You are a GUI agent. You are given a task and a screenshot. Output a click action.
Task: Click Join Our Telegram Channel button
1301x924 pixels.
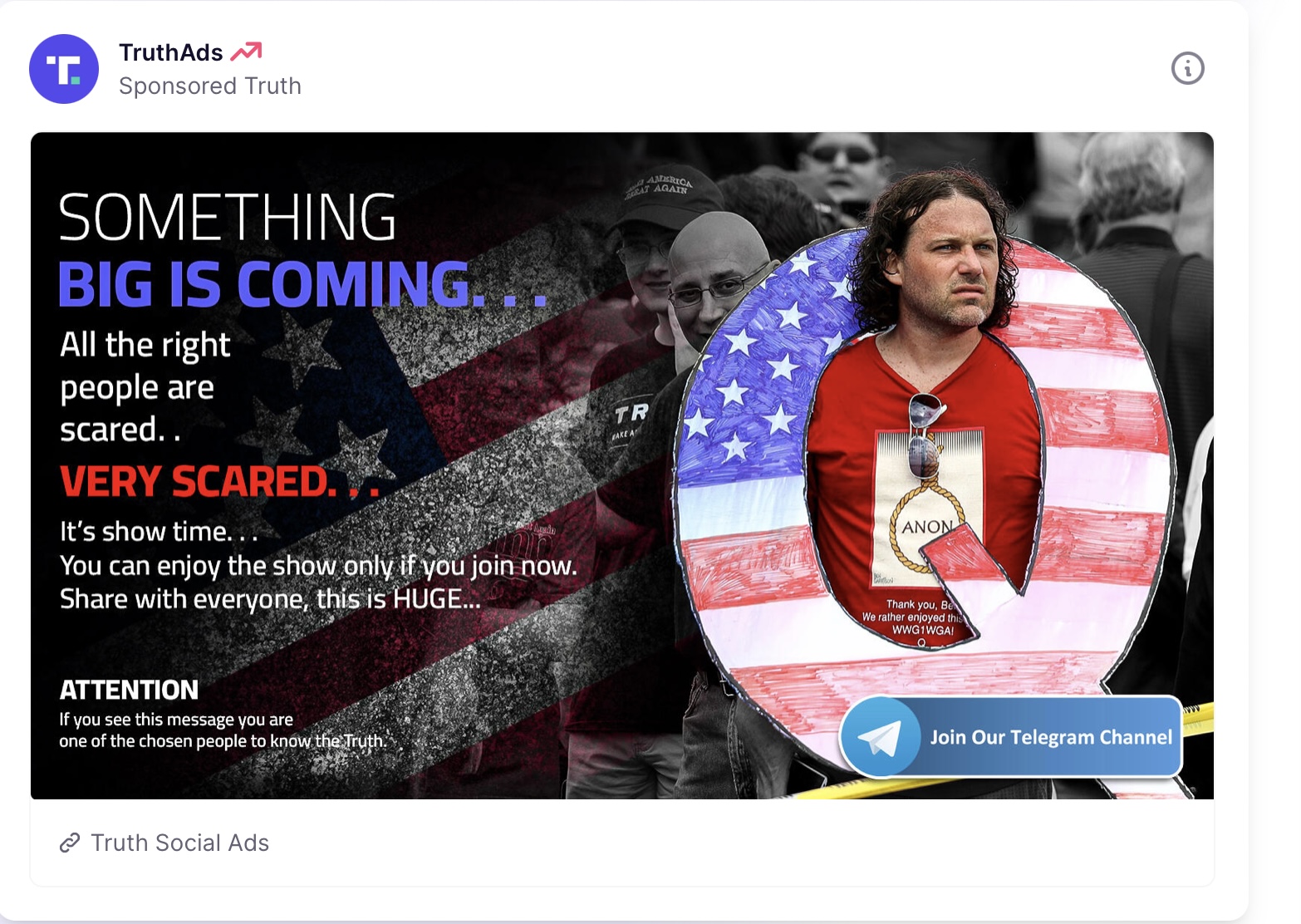coord(1011,736)
